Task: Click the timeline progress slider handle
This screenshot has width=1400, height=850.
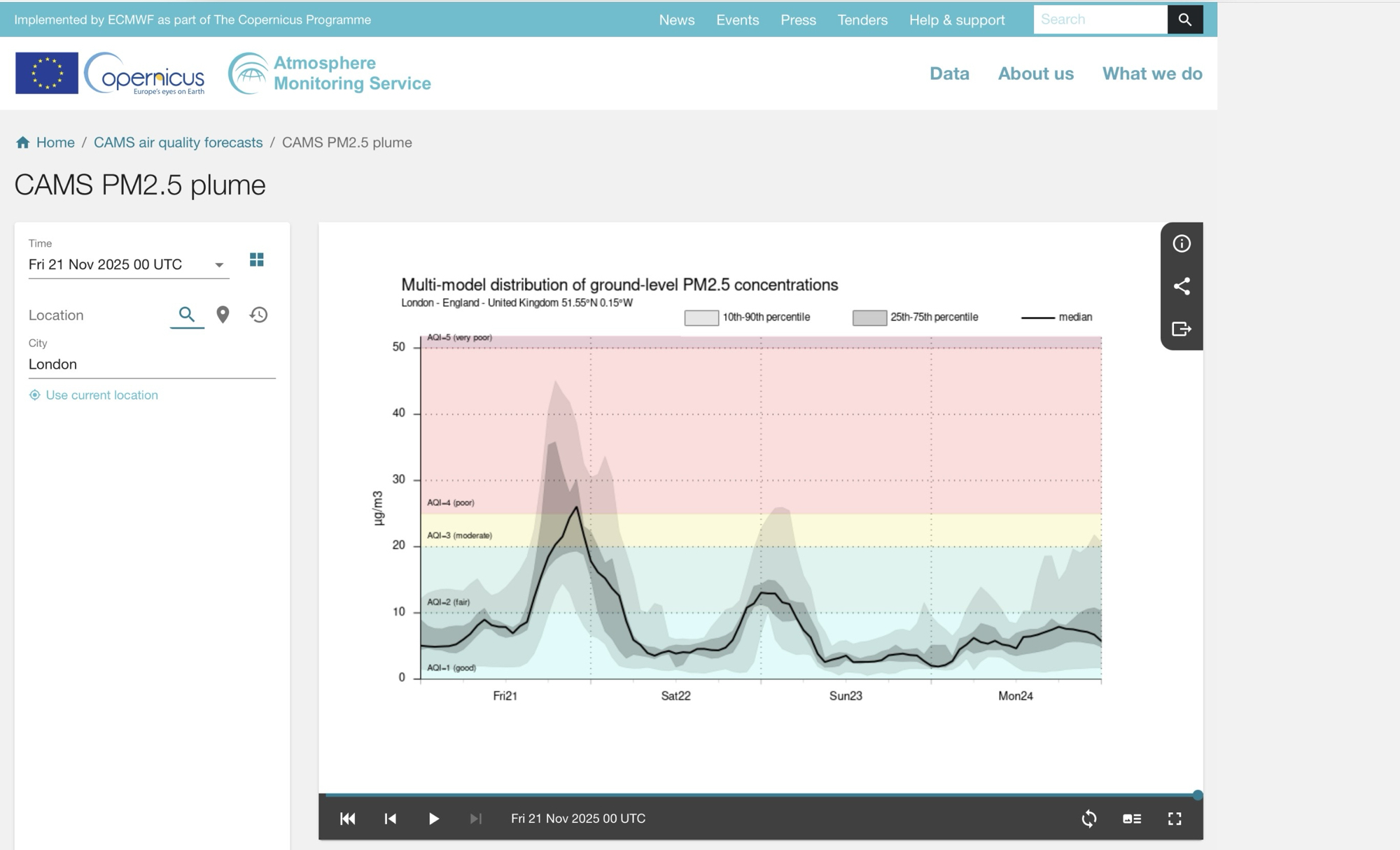Action: tap(1198, 795)
